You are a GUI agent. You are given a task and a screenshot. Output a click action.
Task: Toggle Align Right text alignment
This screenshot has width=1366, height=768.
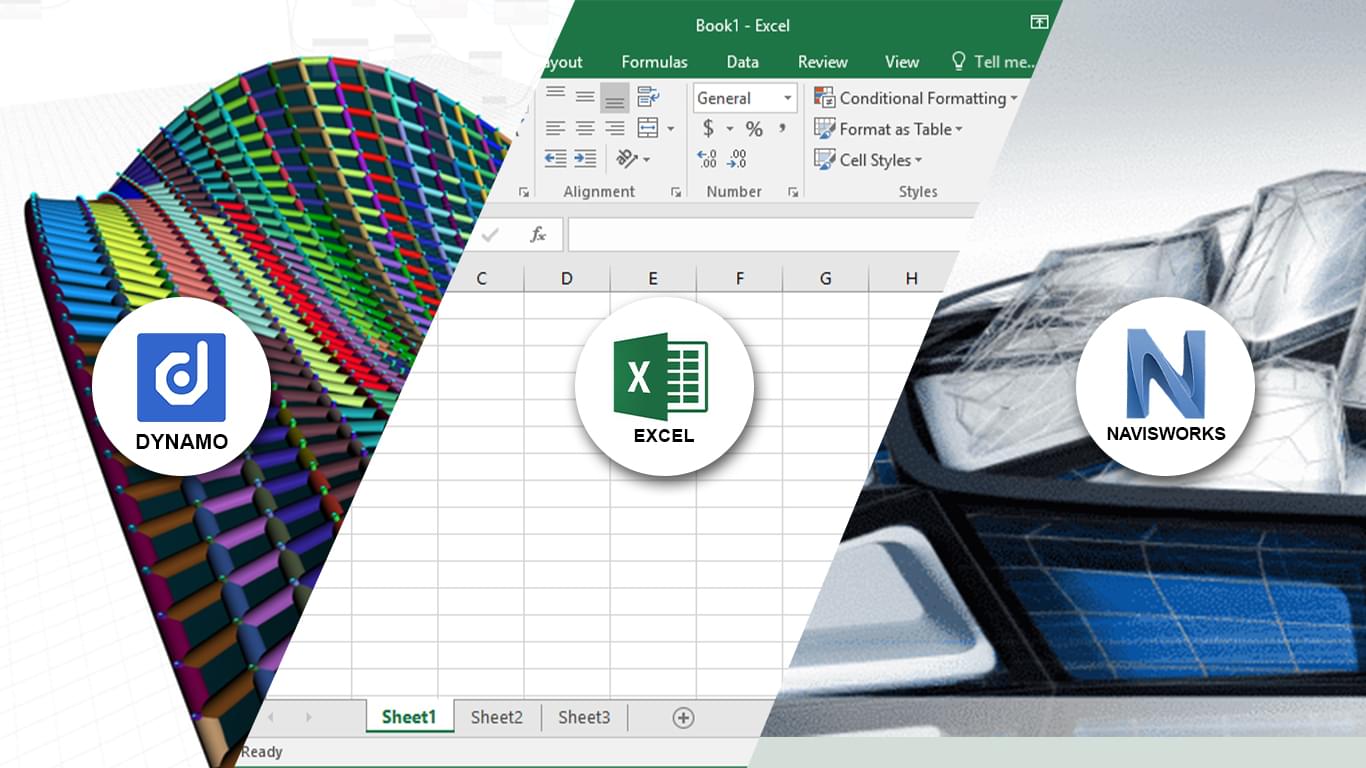[x=615, y=129]
